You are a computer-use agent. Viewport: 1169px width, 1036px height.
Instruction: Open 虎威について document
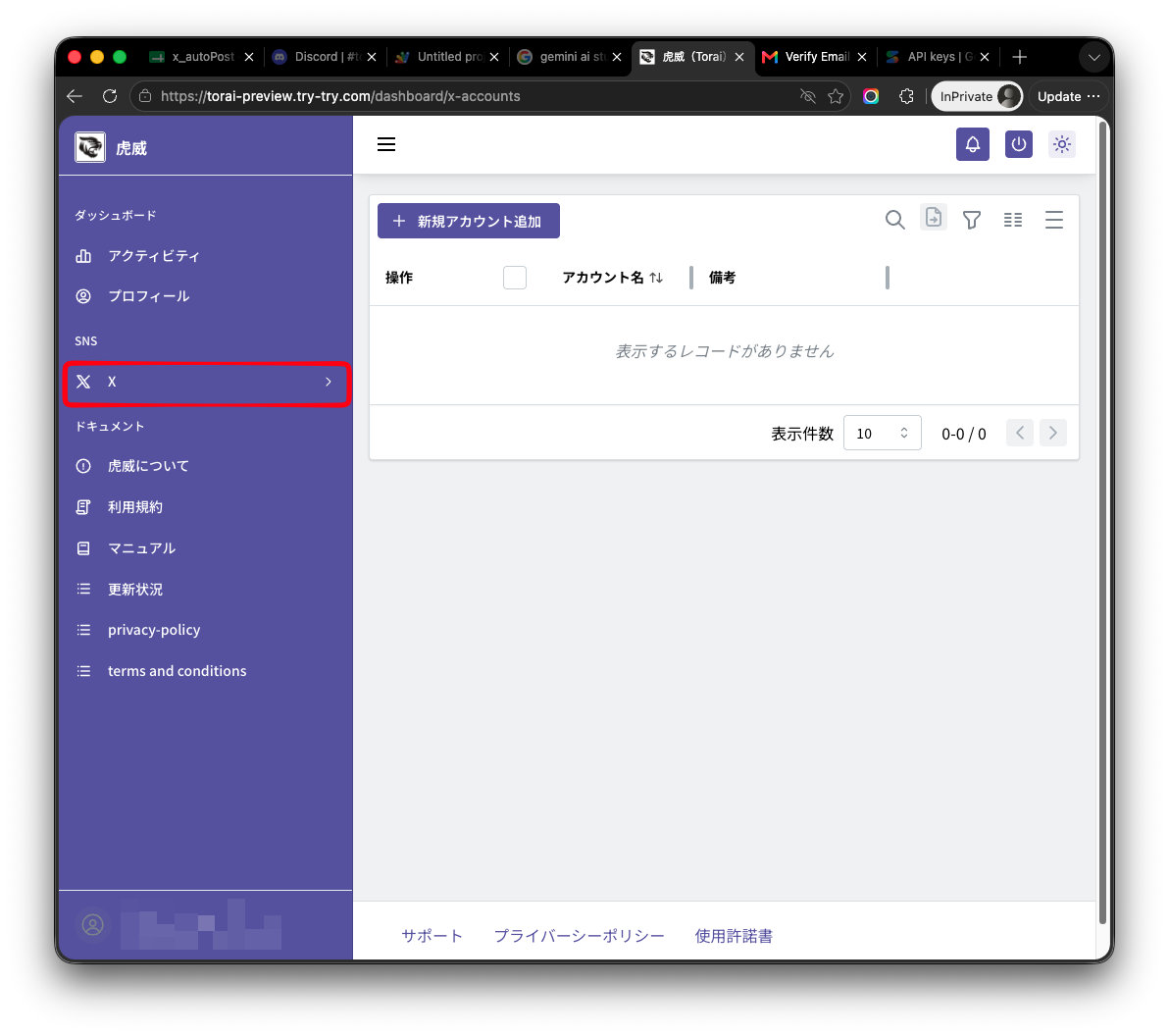tap(206, 466)
